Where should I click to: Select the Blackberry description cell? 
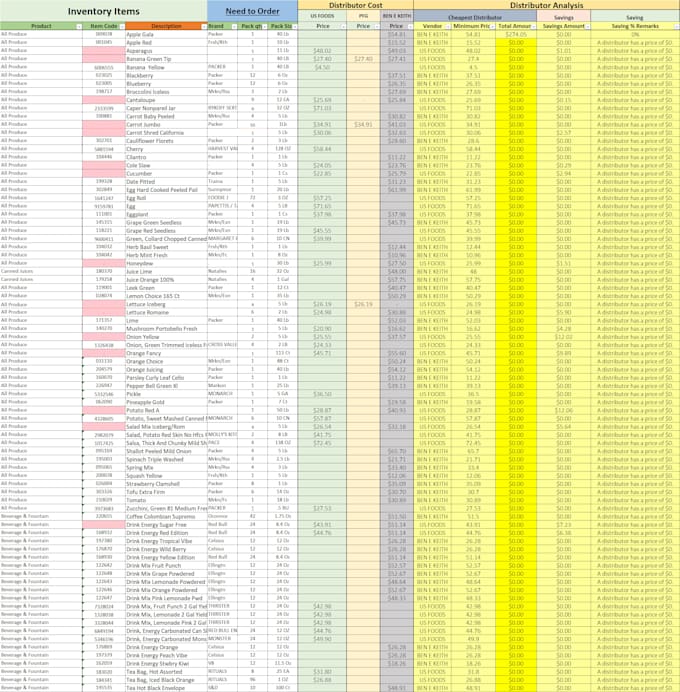[x=166, y=75]
